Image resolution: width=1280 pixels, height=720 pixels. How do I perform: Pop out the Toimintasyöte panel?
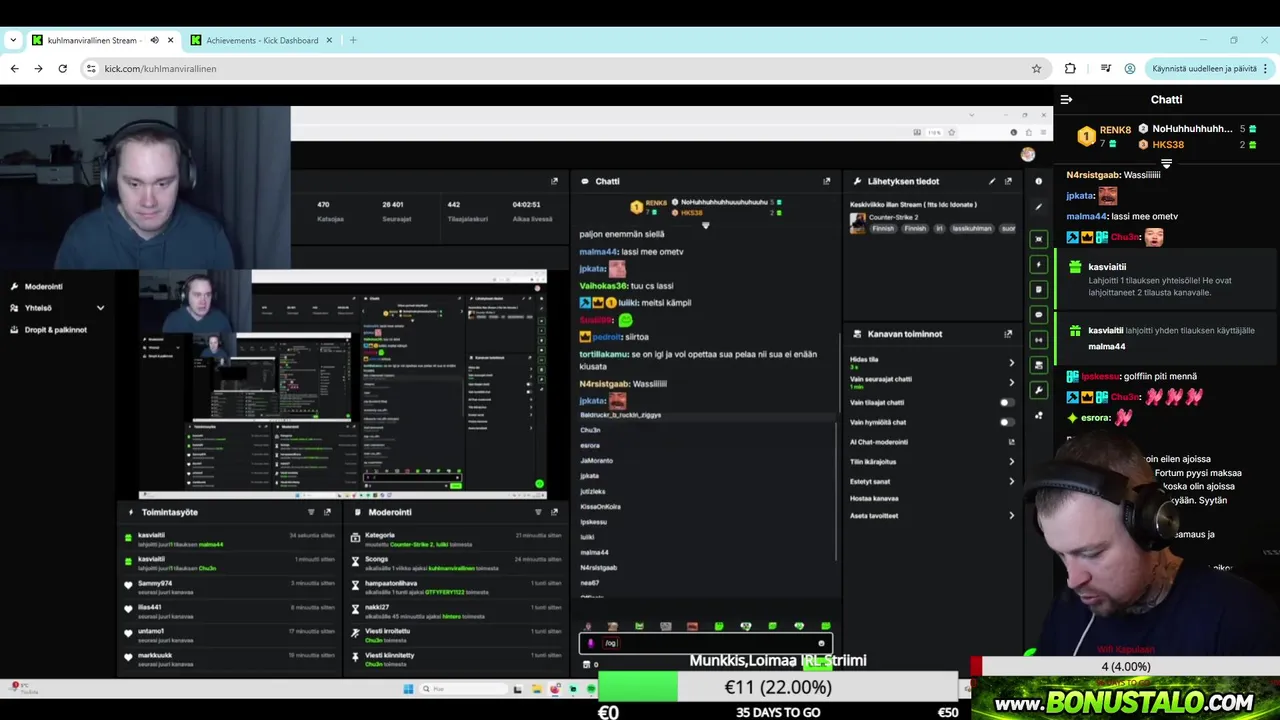point(327,512)
